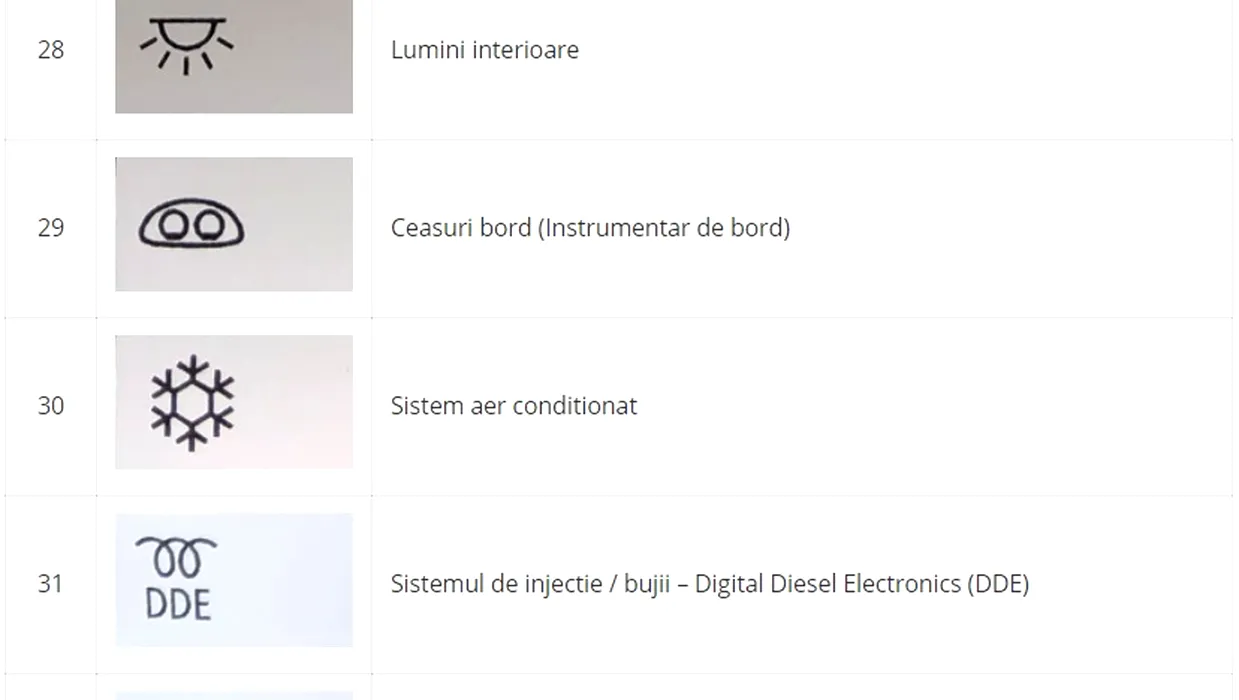
Task: Select the instrument cluster twin-gauge icon
Action: tap(190, 223)
